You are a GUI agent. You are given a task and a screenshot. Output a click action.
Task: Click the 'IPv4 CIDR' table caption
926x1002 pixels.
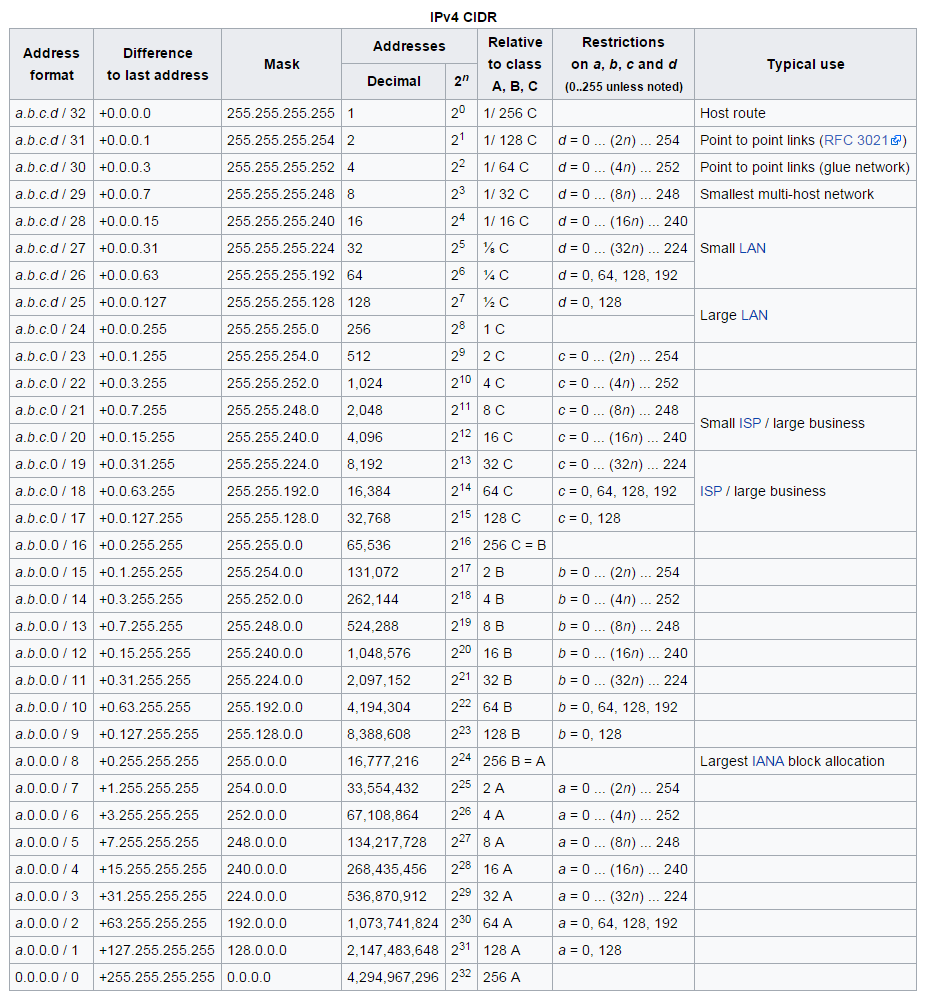[463, 17]
